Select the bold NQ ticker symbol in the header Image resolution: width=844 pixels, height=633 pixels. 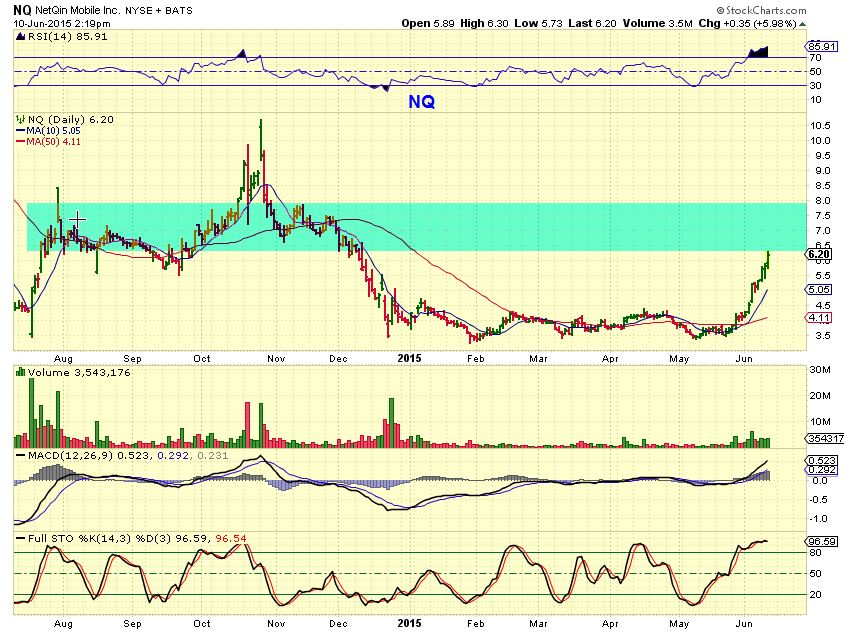pyautogui.click(x=22, y=10)
